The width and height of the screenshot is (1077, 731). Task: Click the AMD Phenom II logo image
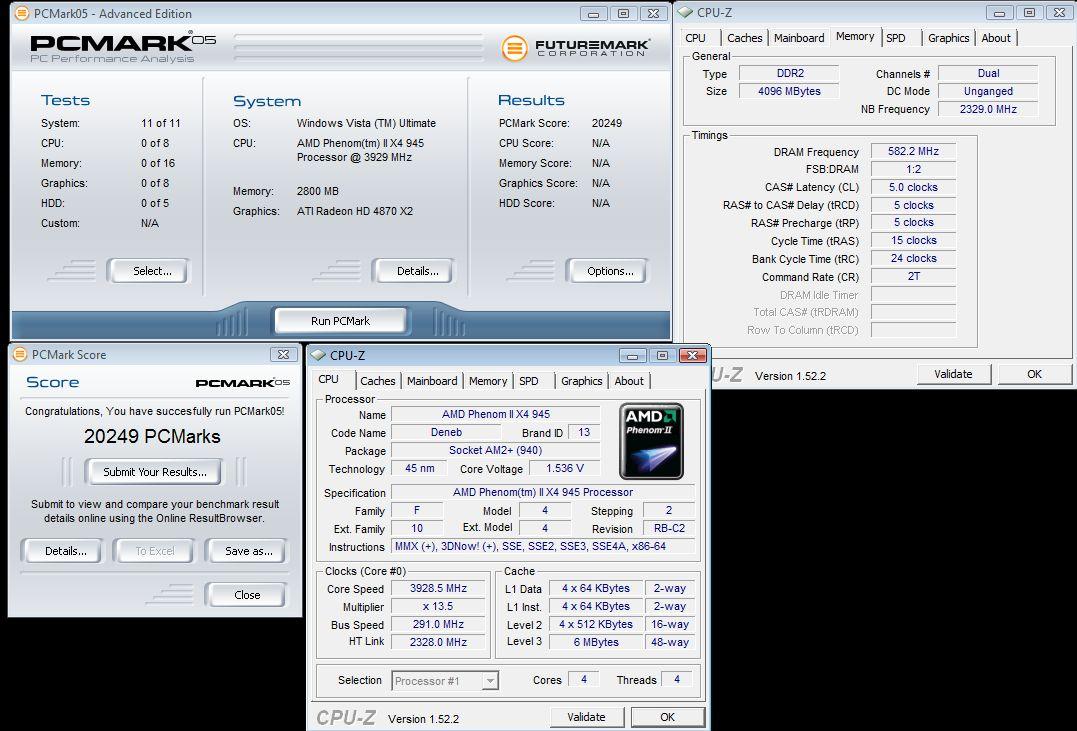coord(651,441)
